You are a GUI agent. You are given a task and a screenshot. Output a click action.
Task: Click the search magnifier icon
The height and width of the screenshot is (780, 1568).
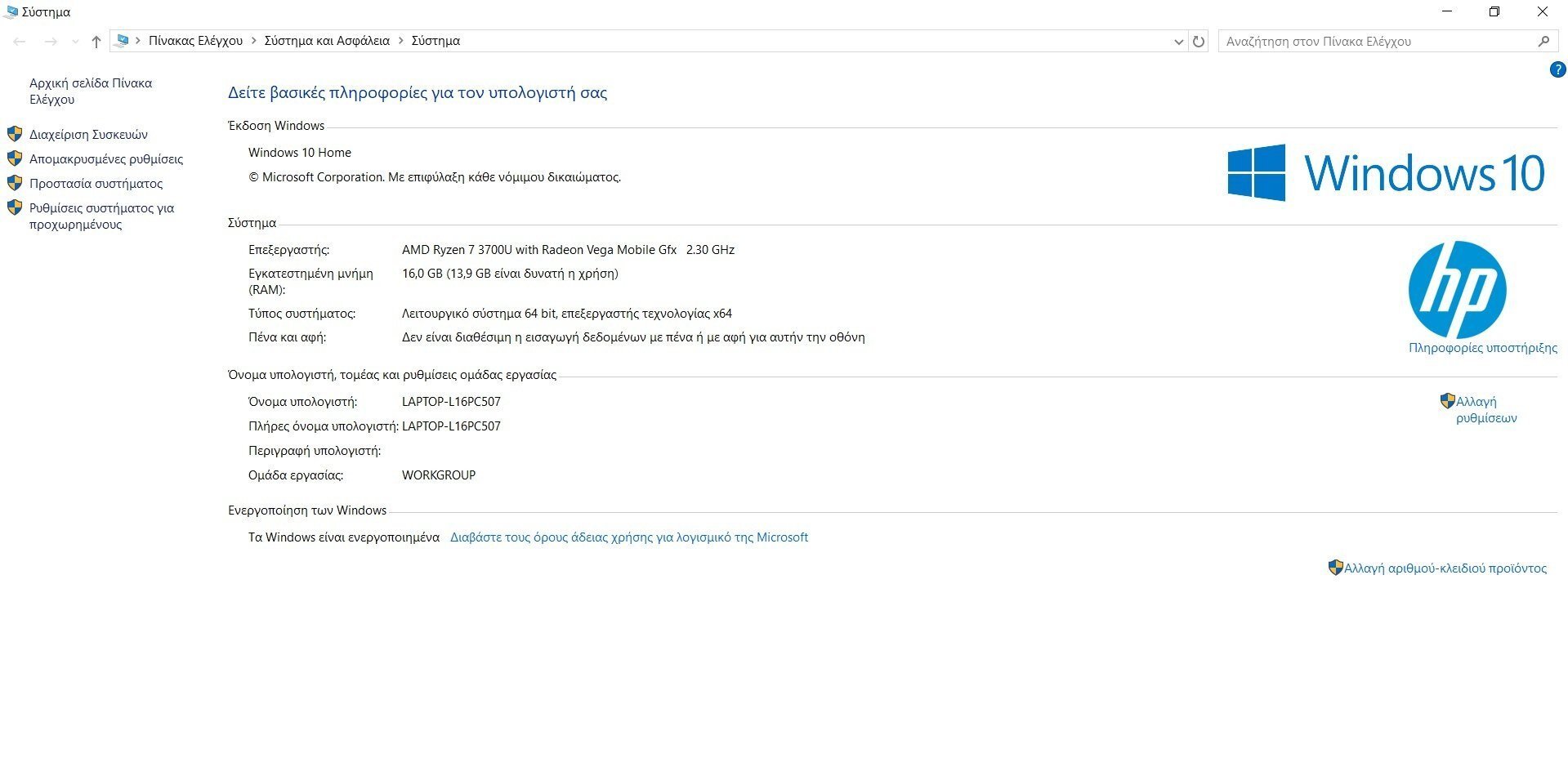pos(1543,41)
